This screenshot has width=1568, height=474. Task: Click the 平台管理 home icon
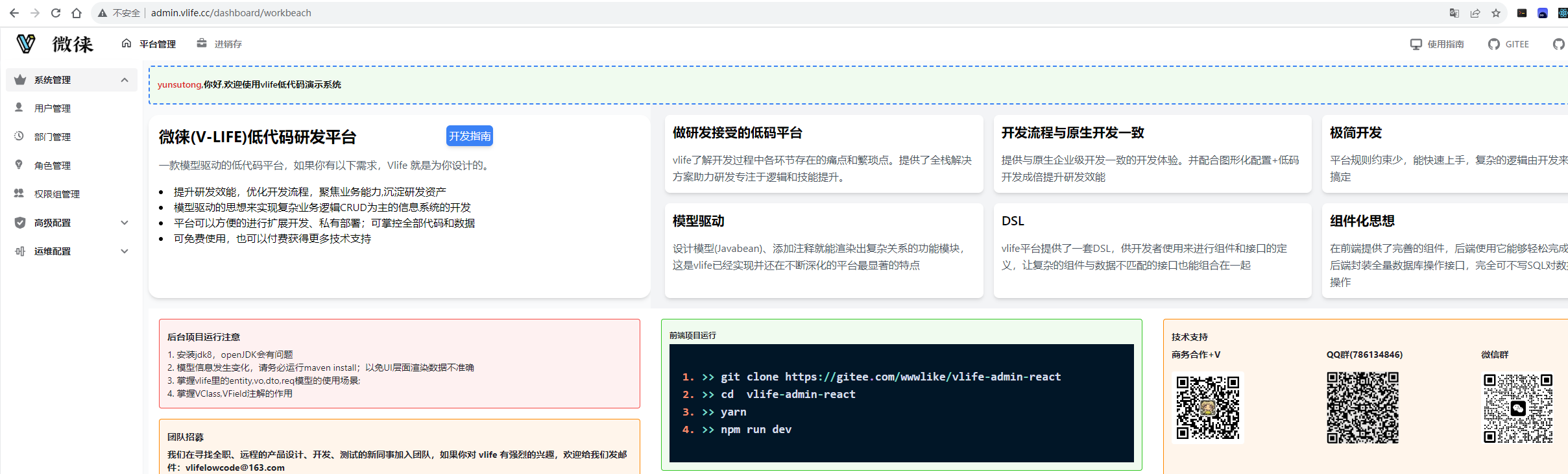(127, 44)
